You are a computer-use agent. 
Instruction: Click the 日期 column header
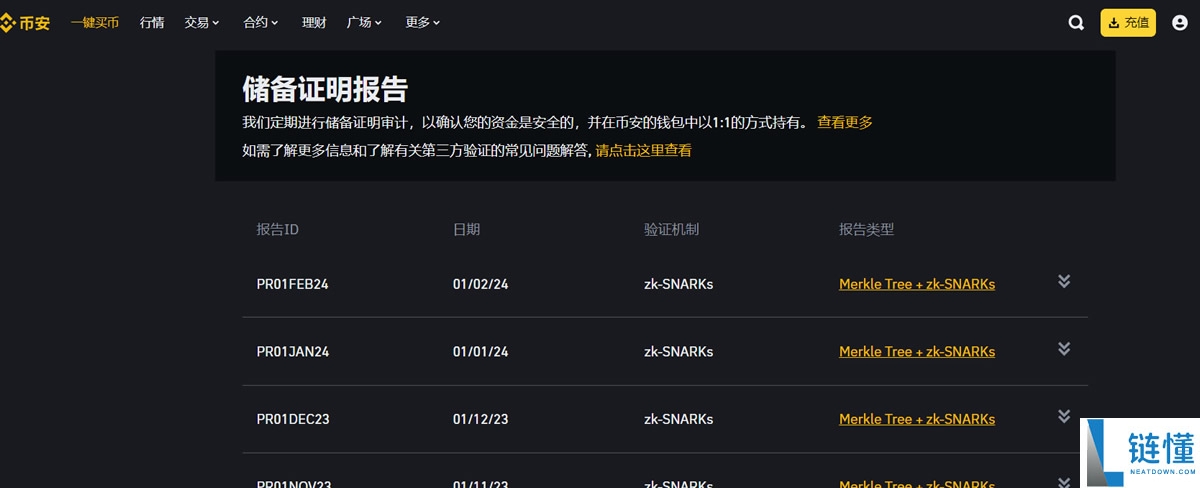pos(466,229)
